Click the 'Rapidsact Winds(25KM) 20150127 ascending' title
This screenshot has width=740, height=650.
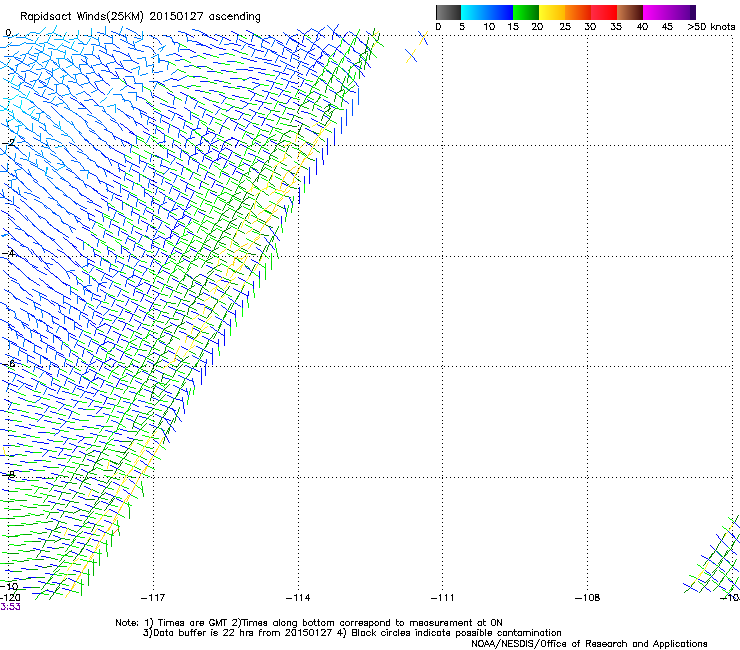(140, 17)
